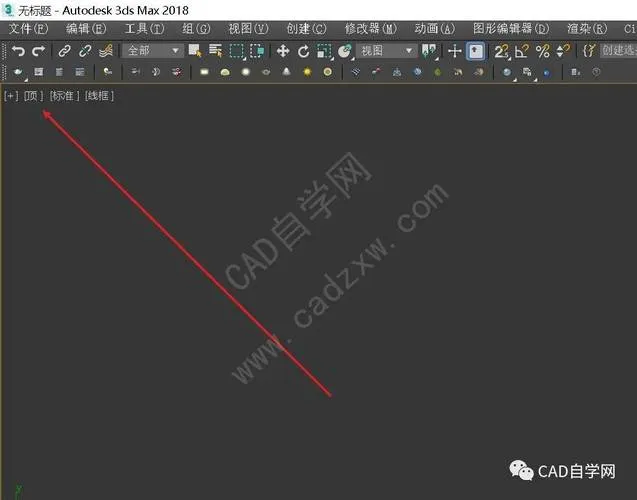Open the 修改器(M) menu
The image size is (637, 500).
tap(370, 29)
